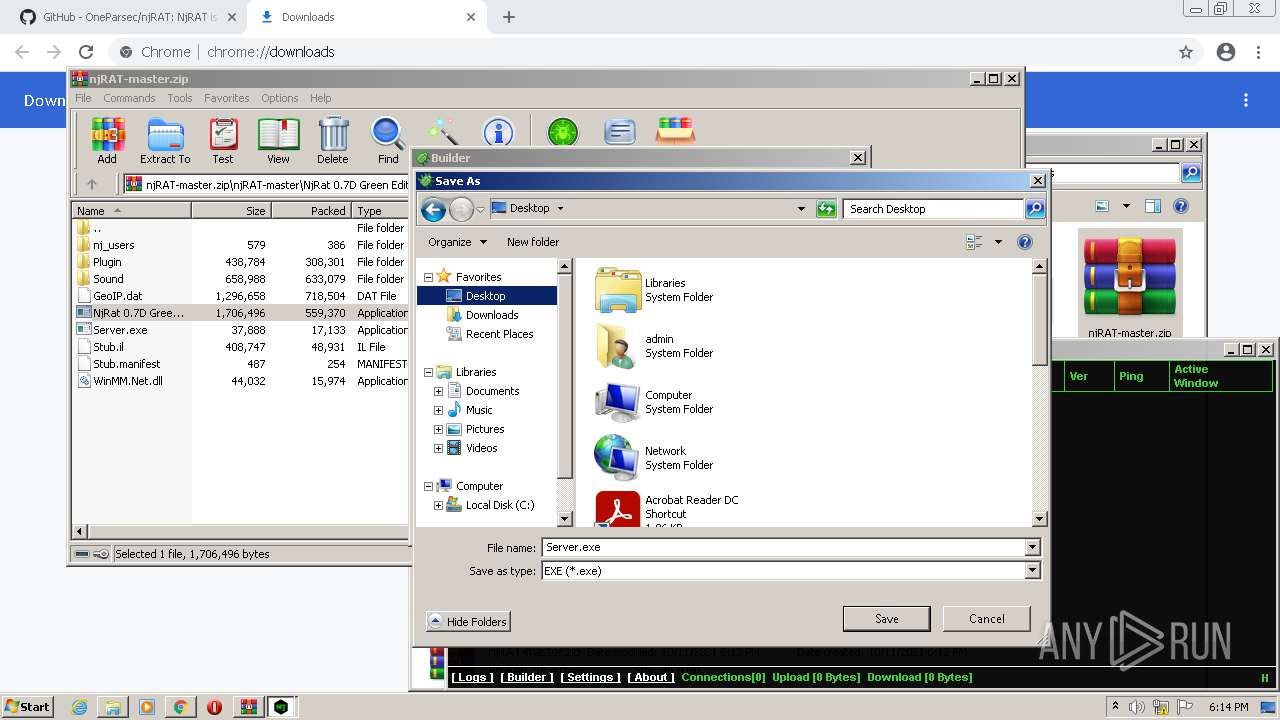The width and height of the screenshot is (1280, 720).
Task: Sort WinRAR list by Size column
Action: (231, 211)
